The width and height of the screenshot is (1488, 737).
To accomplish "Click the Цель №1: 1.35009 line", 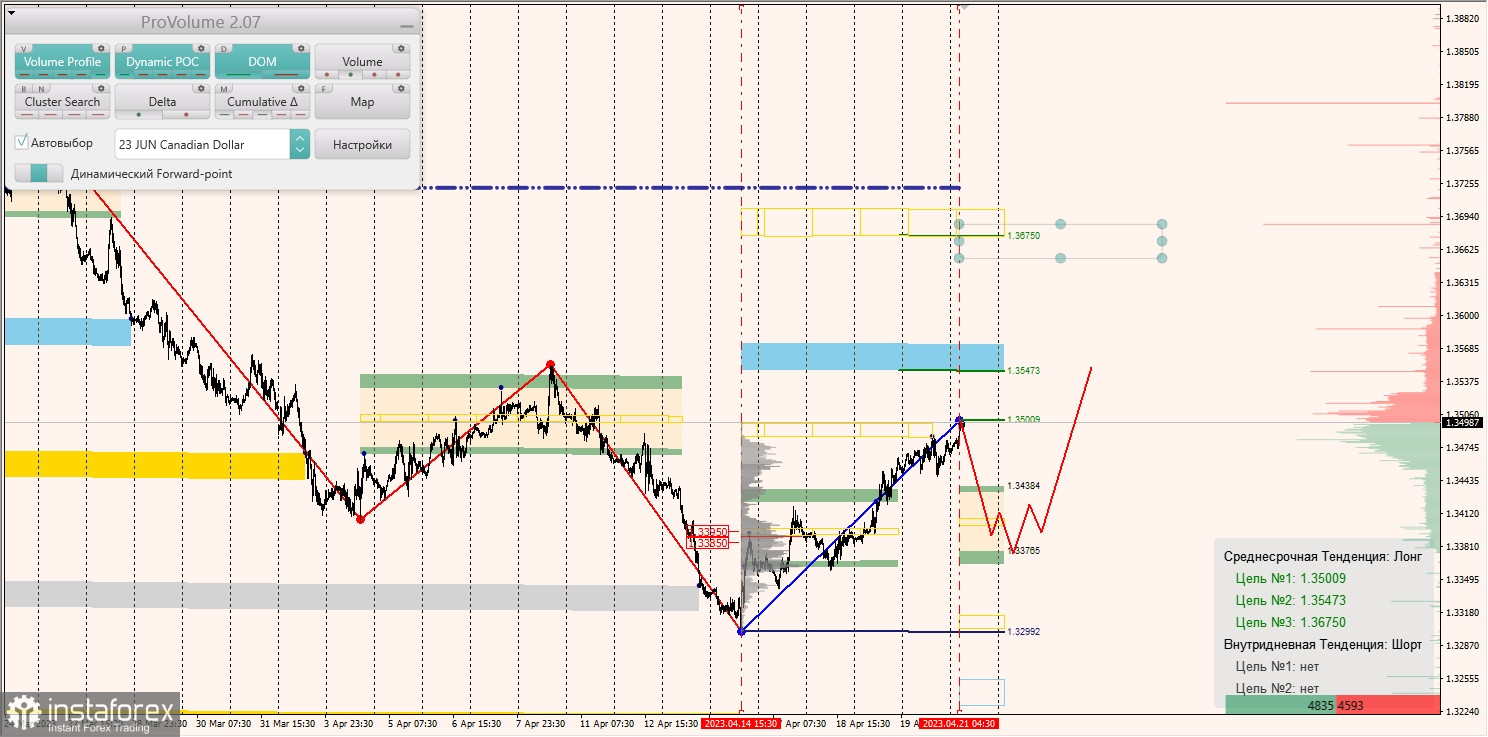I will click(x=1290, y=578).
